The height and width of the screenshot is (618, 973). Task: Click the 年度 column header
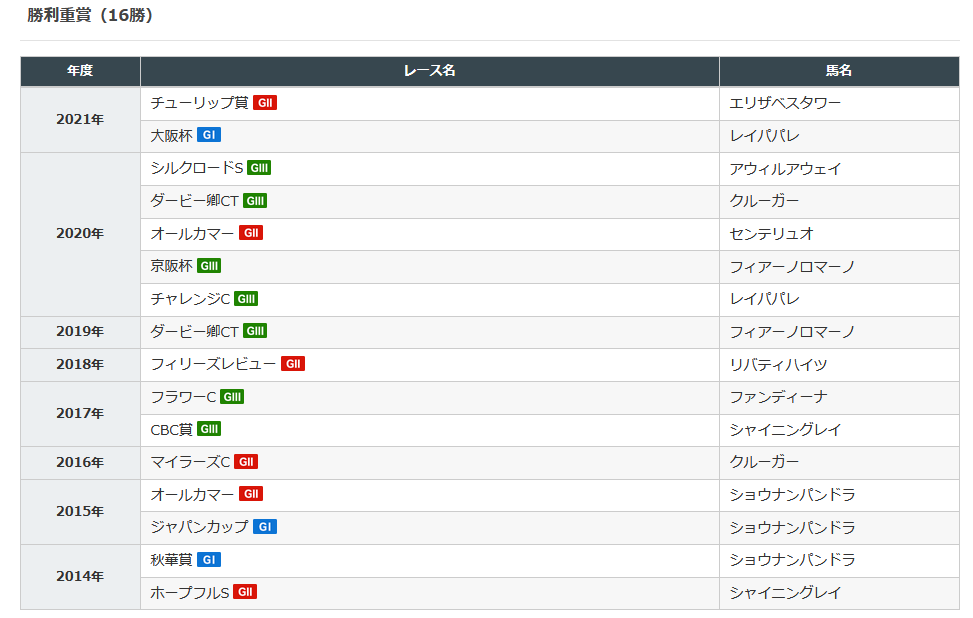coord(80,71)
